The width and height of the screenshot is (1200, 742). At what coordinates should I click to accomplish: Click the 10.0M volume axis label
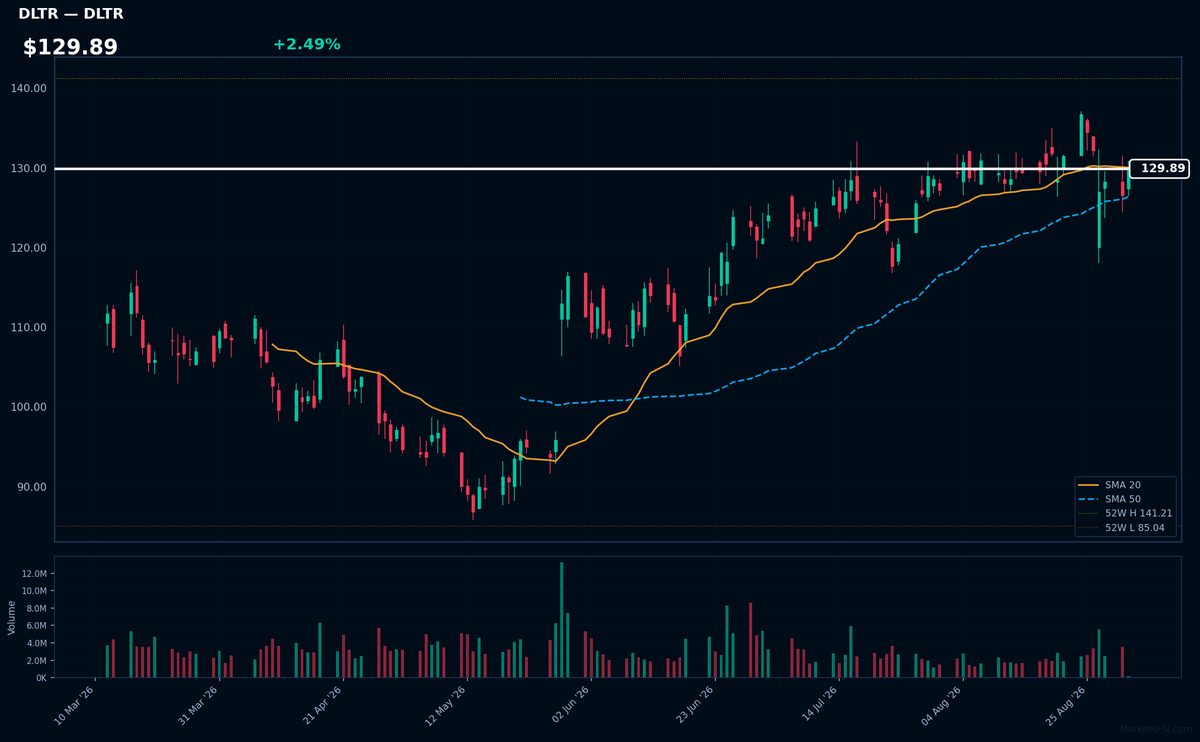[x=34, y=591]
